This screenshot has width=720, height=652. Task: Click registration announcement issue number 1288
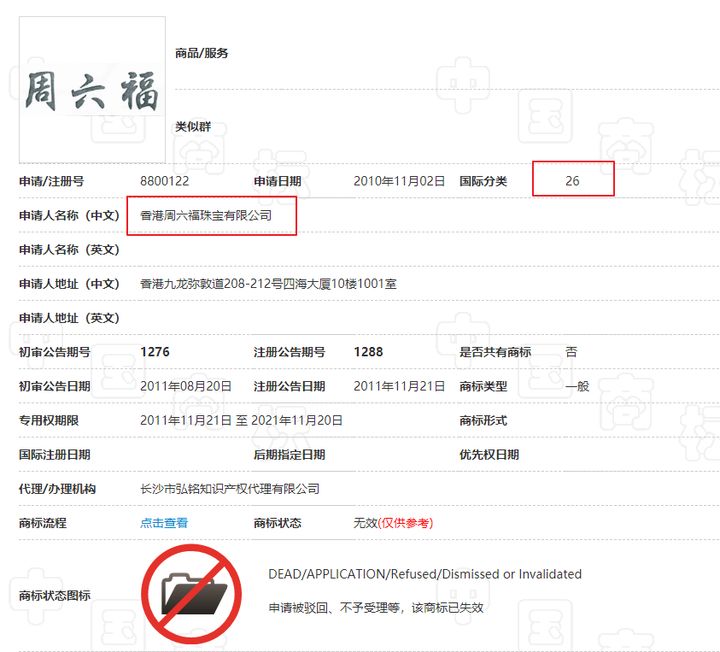click(x=368, y=352)
